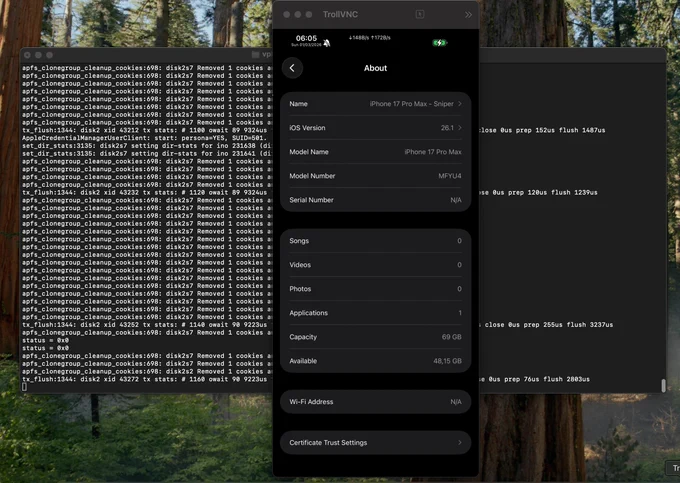Click the folder icon in Terminal title bar
Image resolution: width=680 pixels, height=483 pixels.
pyautogui.click(x=255, y=55)
